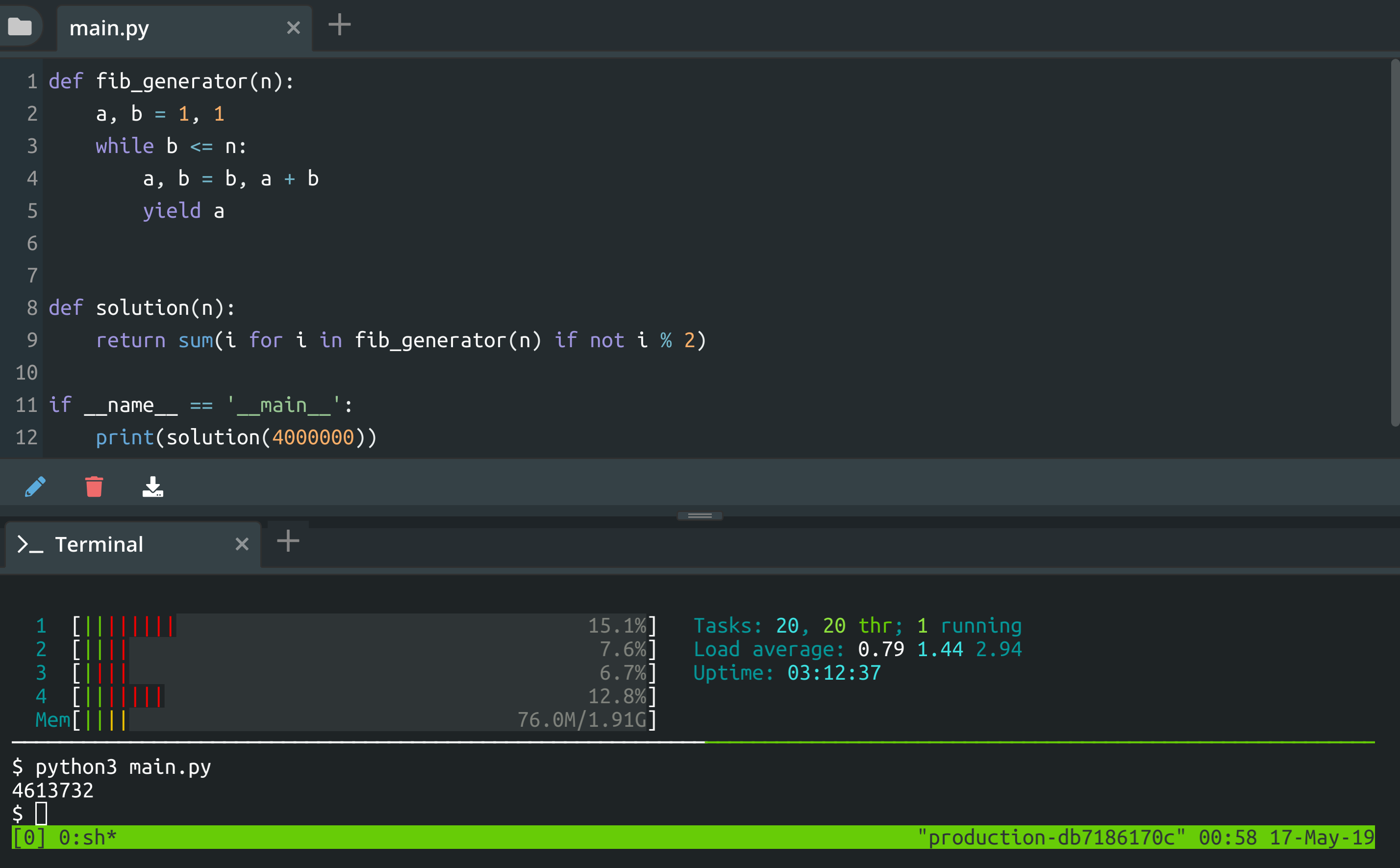Viewport: 1400px width, 868px height.
Task: Click the red trash delete icon
Action: point(94,486)
